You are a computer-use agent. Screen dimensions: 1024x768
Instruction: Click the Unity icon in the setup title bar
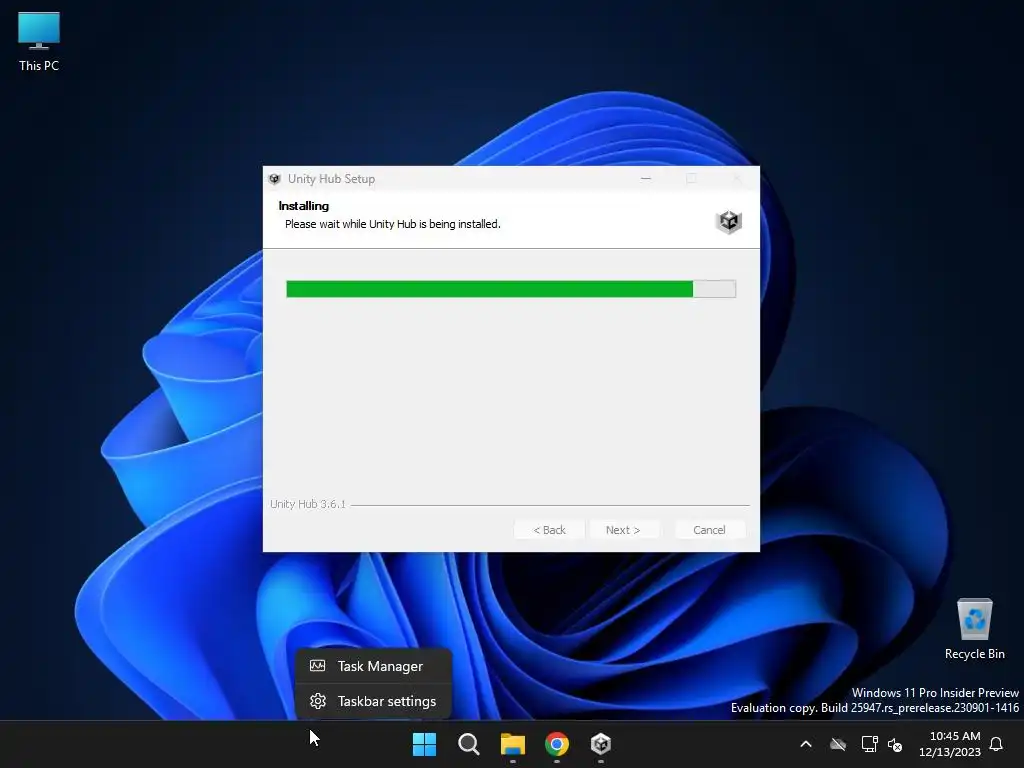[275, 179]
